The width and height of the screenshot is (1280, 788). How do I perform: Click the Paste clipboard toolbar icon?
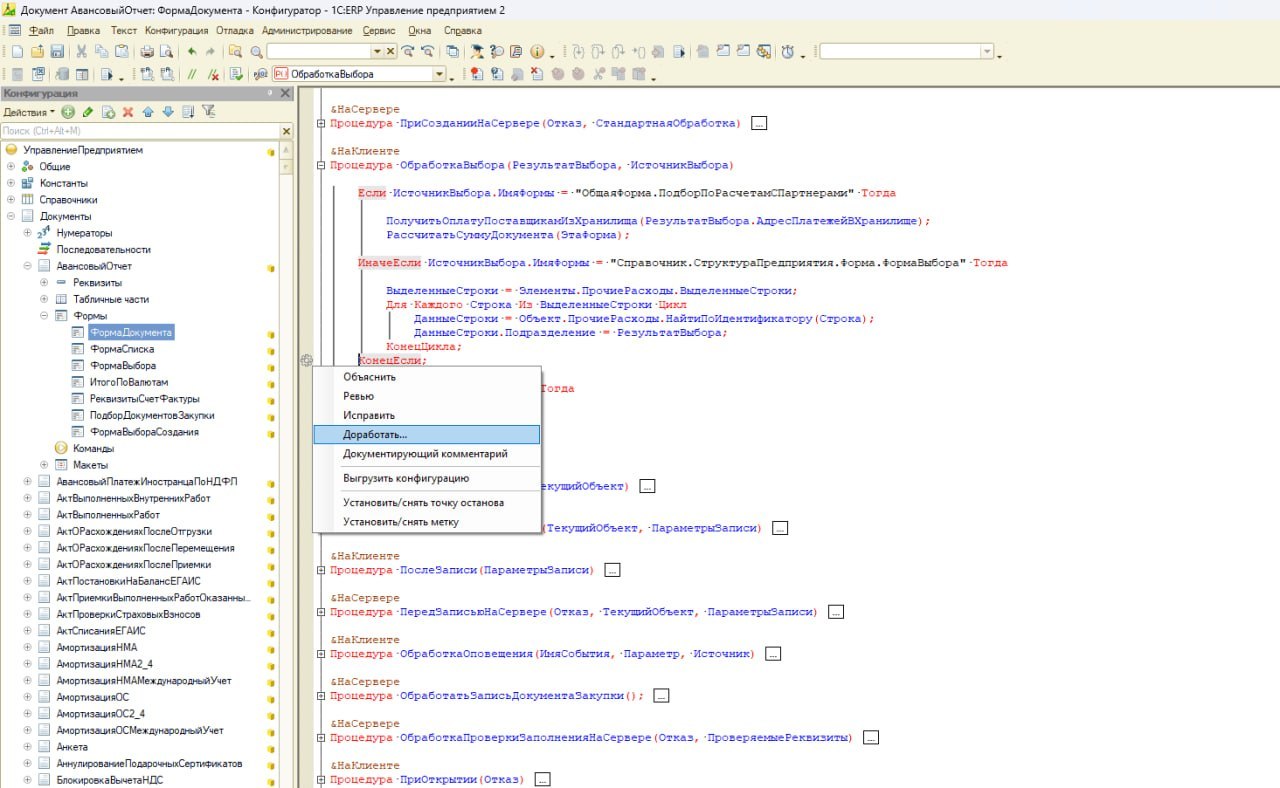coord(121,51)
